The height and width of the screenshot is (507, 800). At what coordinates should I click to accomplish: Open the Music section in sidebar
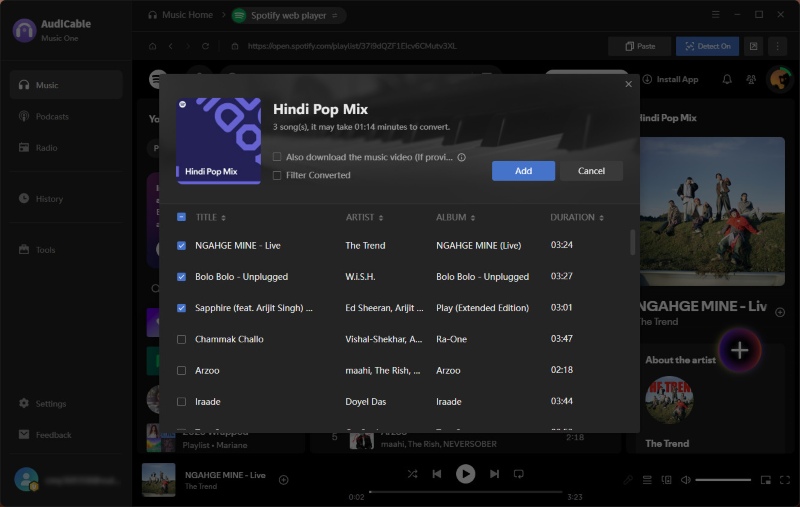click(x=66, y=85)
